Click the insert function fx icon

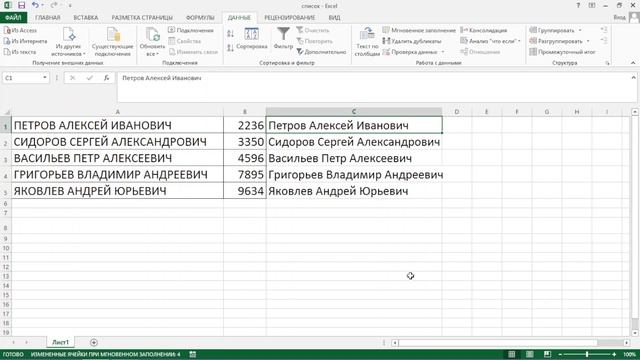(x=107, y=78)
